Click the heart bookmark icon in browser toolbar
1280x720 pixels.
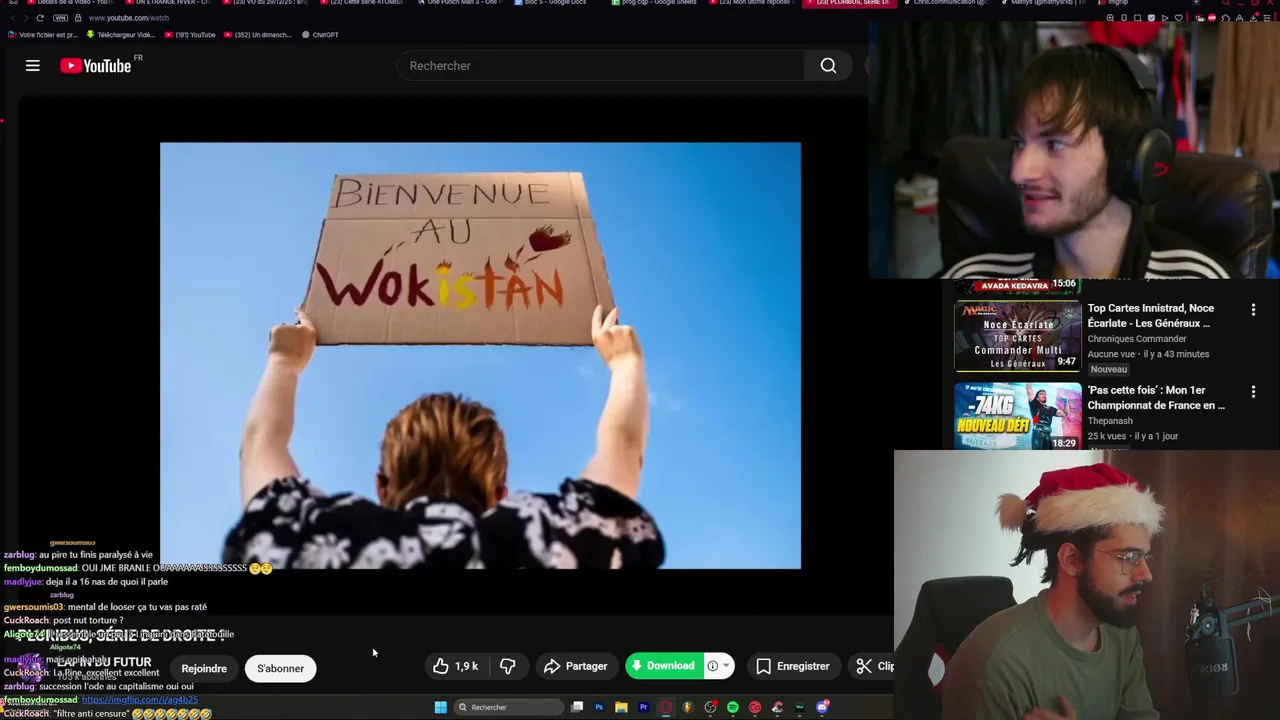point(1179,18)
